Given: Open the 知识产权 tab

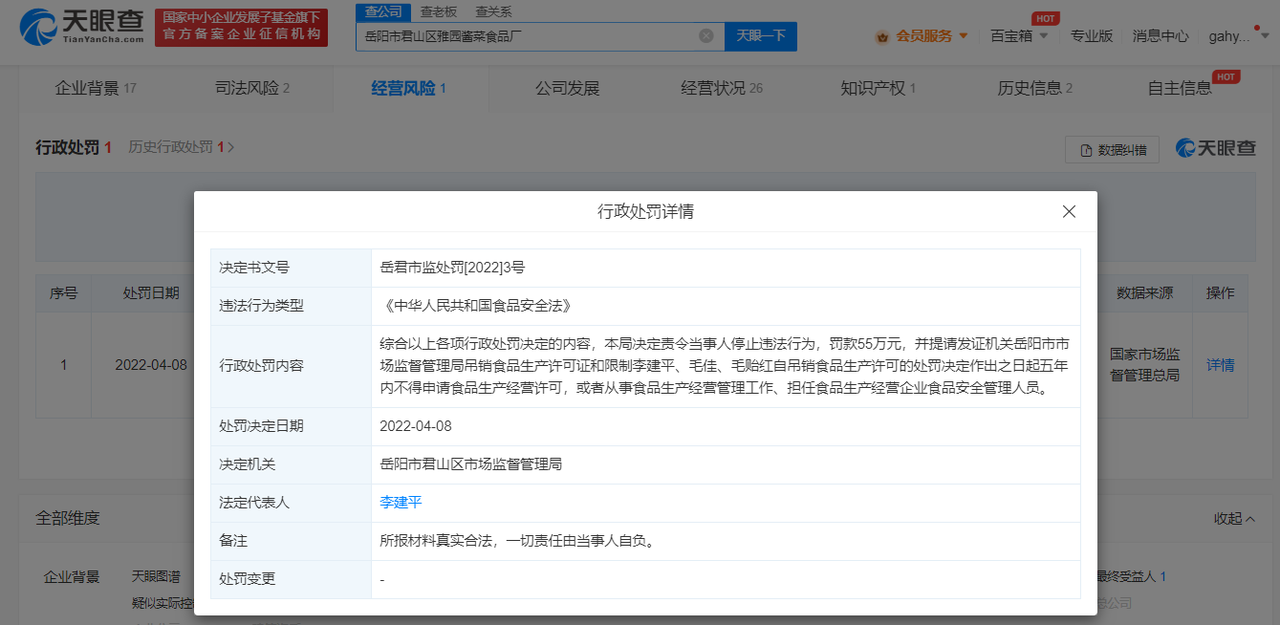Looking at the screenshot, I should click(878, 88).
